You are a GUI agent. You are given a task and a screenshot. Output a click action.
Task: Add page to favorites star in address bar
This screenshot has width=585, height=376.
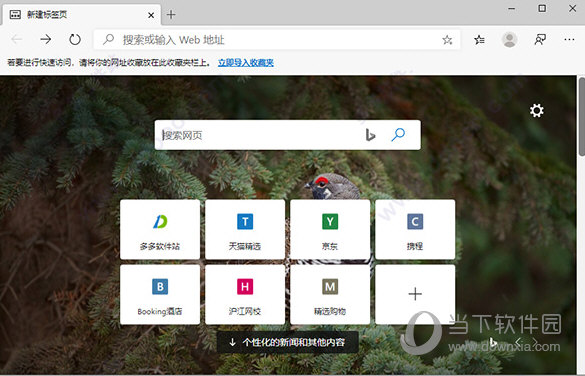pos(447,40)
